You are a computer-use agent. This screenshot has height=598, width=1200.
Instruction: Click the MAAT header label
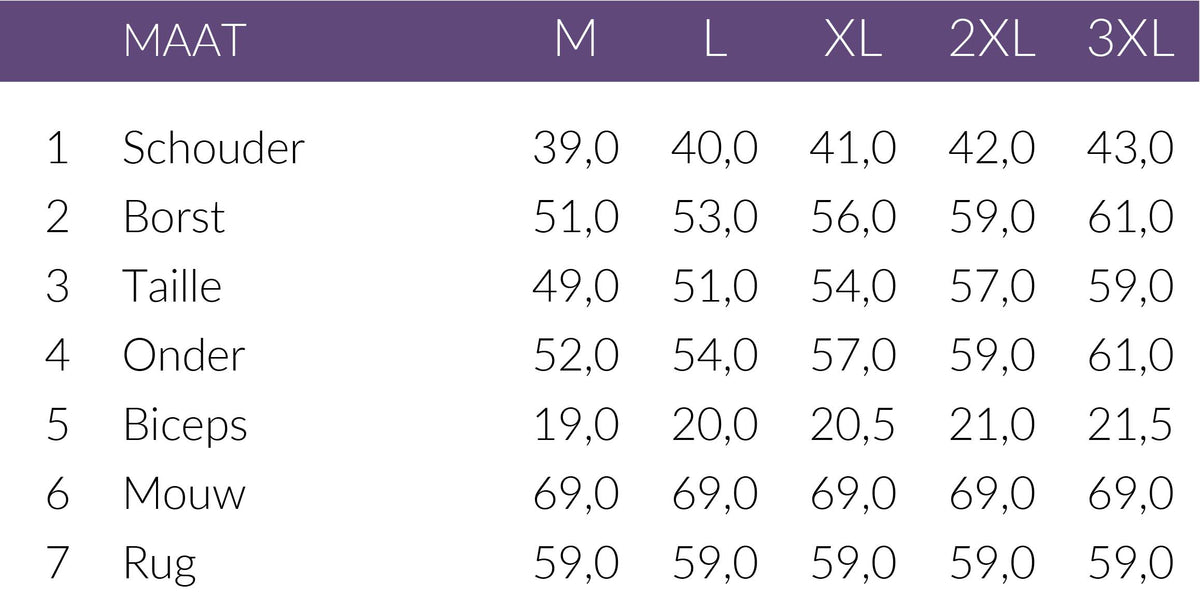click(184, 41)
